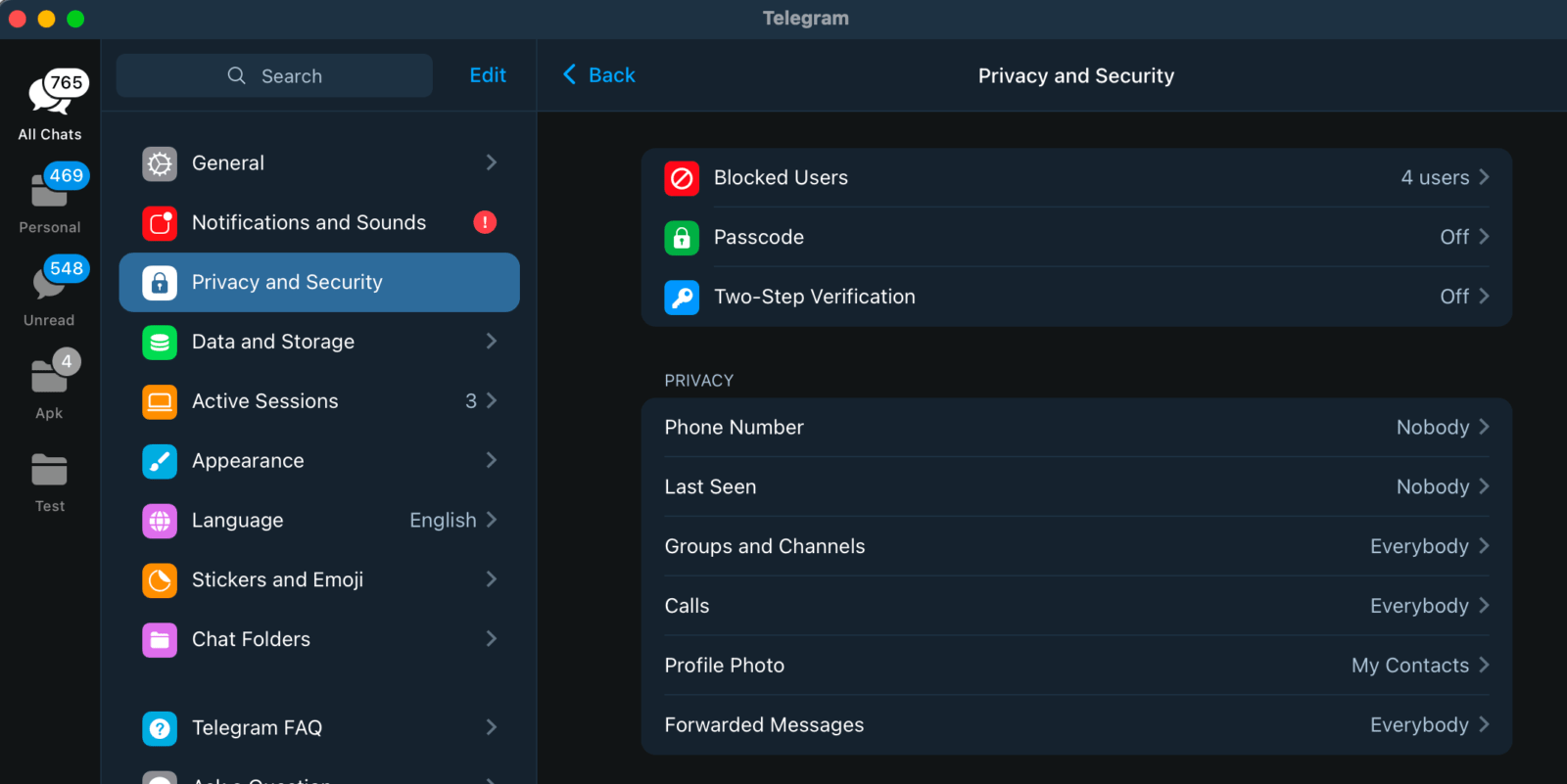This screenshot has width=1567, height=784.
Task: Open Groups and Channels privacy row
Action: 1076,547
